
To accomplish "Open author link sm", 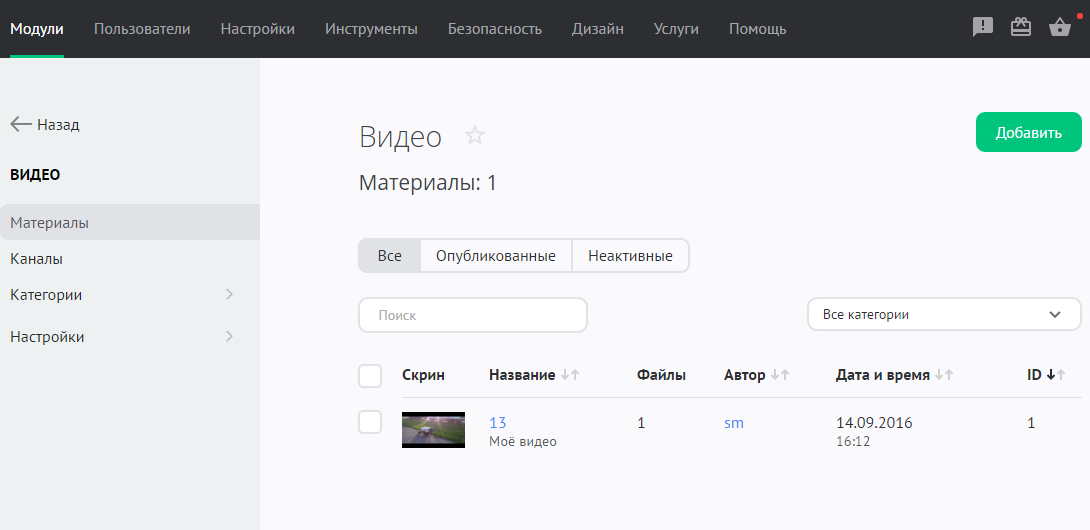I will coord(734,423).
